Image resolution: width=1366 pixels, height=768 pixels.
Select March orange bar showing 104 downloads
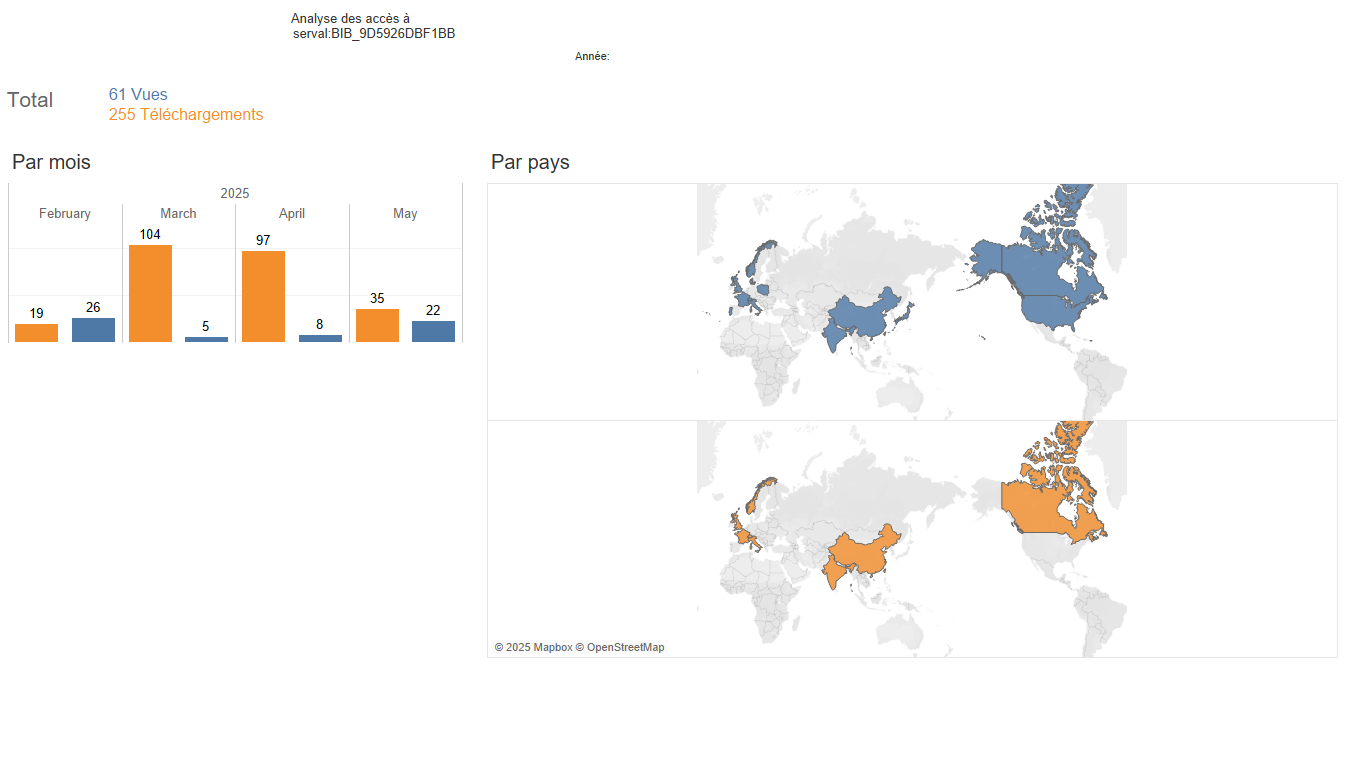pos(150,293)
